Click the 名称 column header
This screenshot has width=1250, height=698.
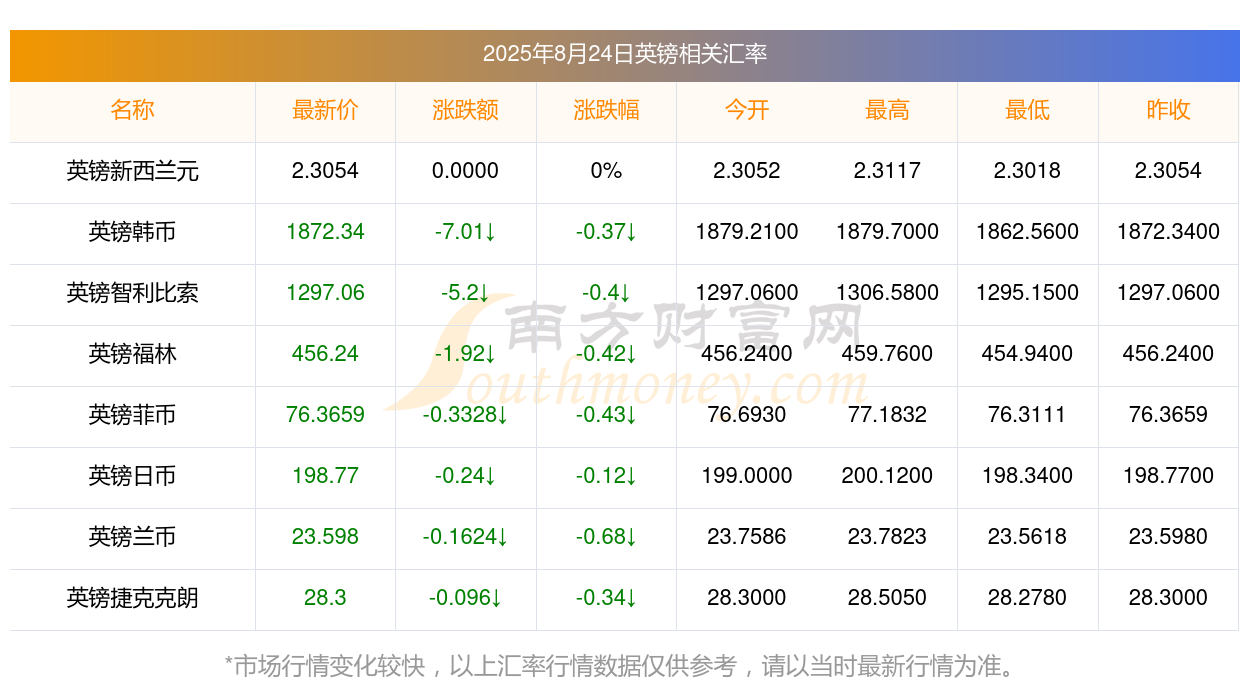(x=133, y=110)
